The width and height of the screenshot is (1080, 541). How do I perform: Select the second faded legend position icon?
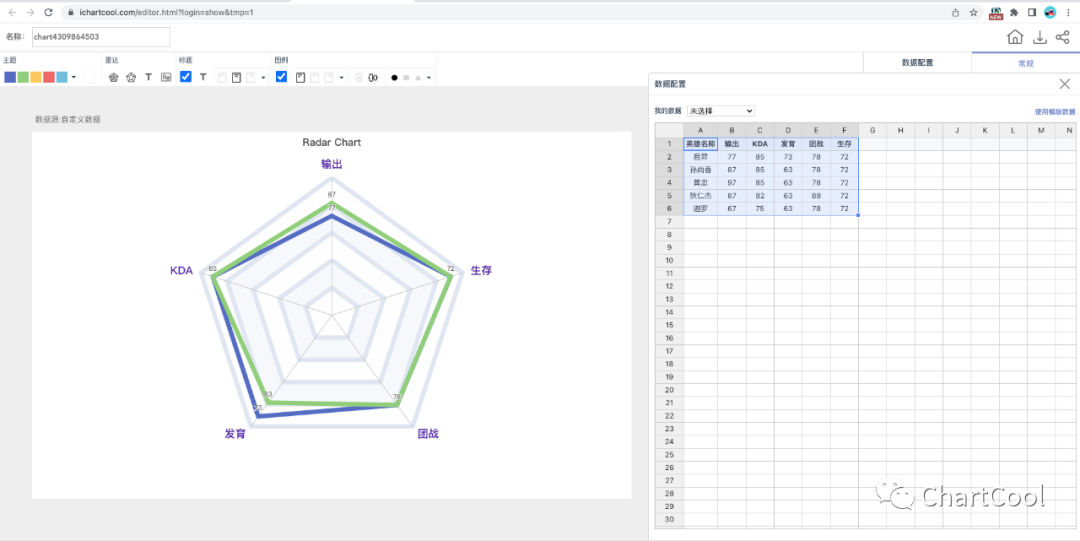(x=315, y=77)
